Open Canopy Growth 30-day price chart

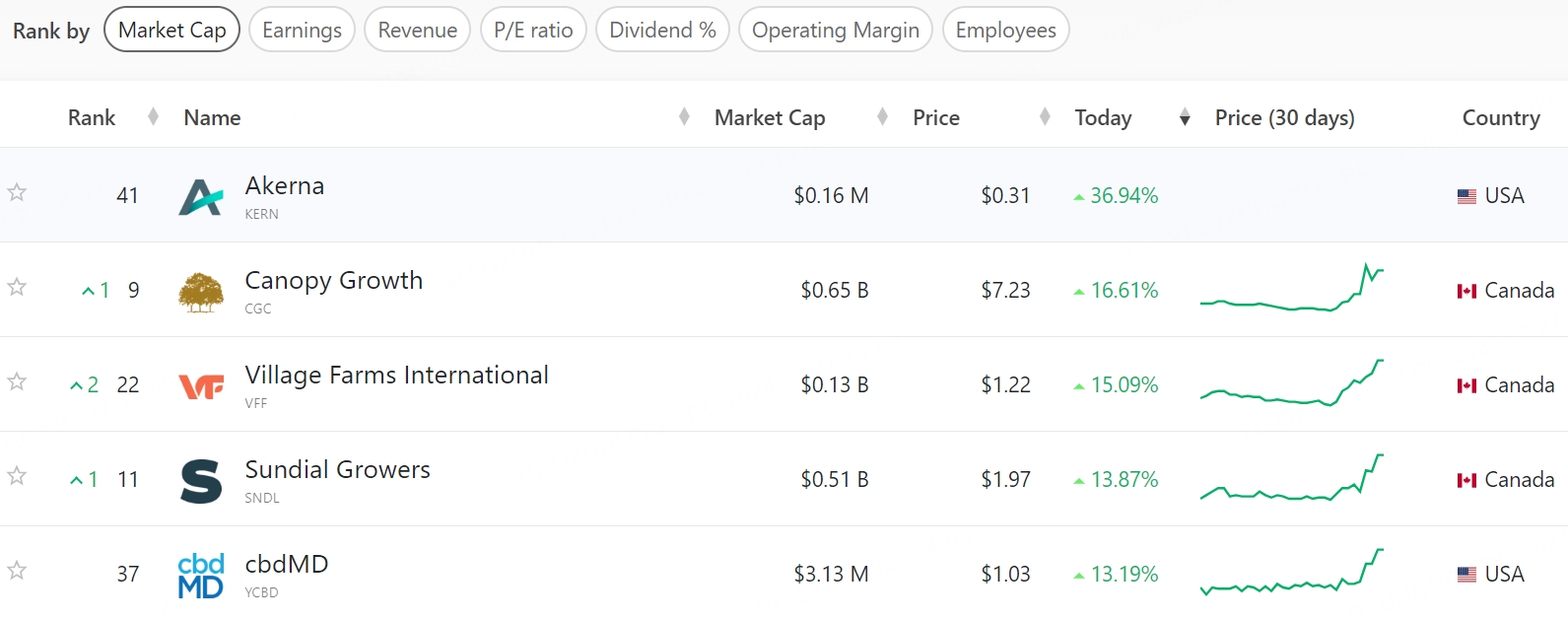point(1291,291)
